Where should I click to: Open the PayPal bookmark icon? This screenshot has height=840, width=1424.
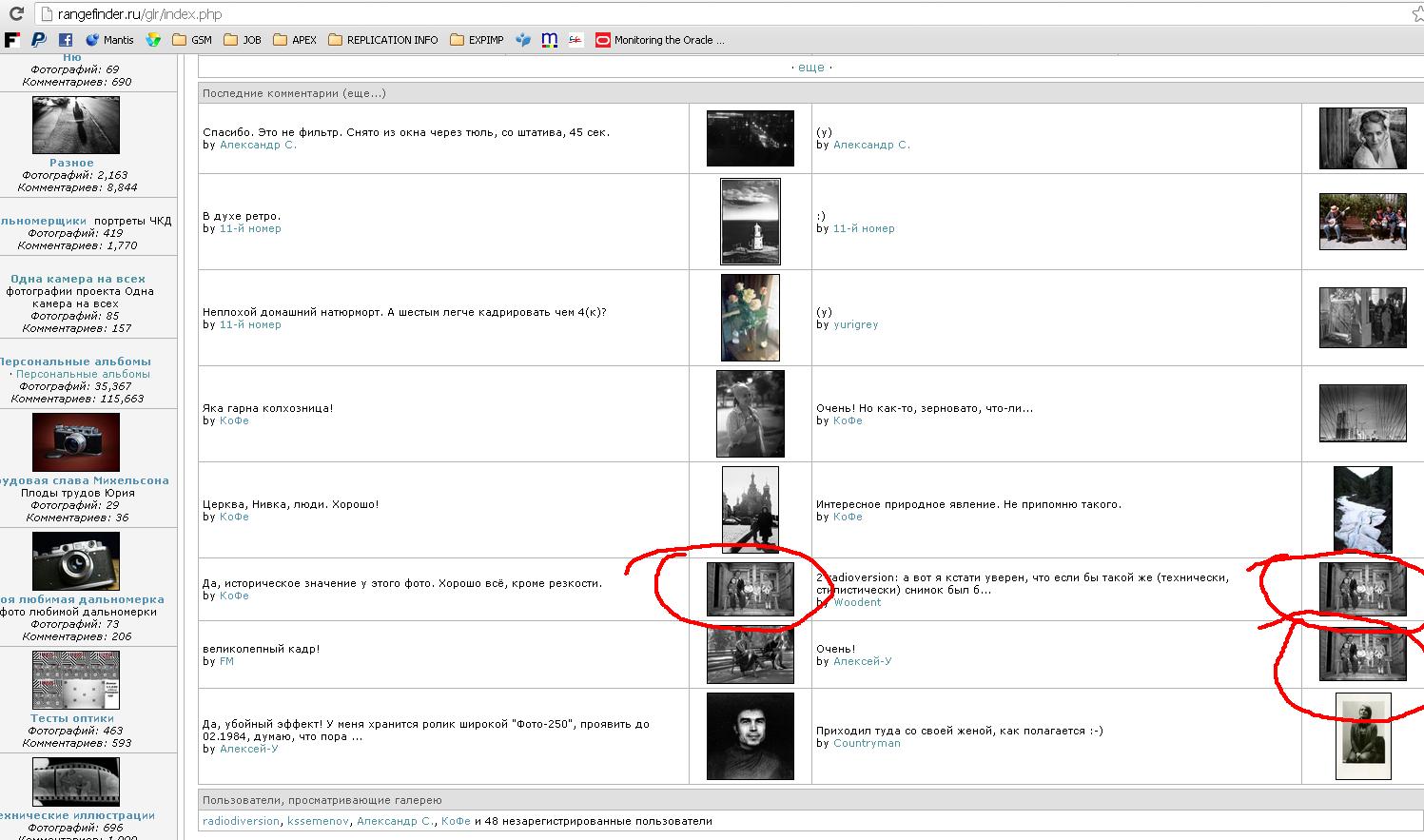coord(38,40)
